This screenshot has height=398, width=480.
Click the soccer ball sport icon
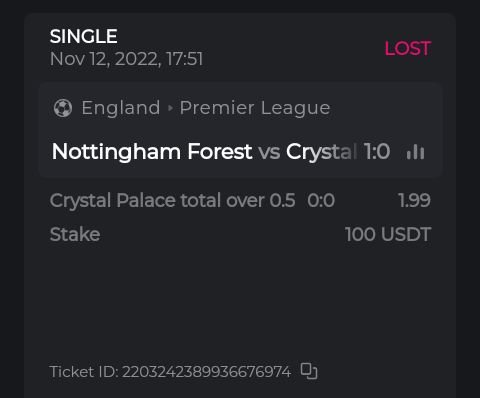(x=63, y=108)
